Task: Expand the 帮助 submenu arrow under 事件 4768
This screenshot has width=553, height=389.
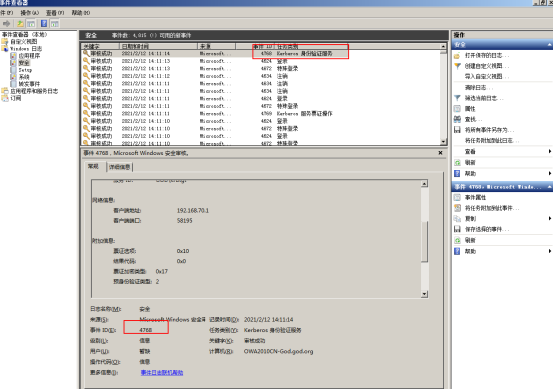Action: coord(549,251)
